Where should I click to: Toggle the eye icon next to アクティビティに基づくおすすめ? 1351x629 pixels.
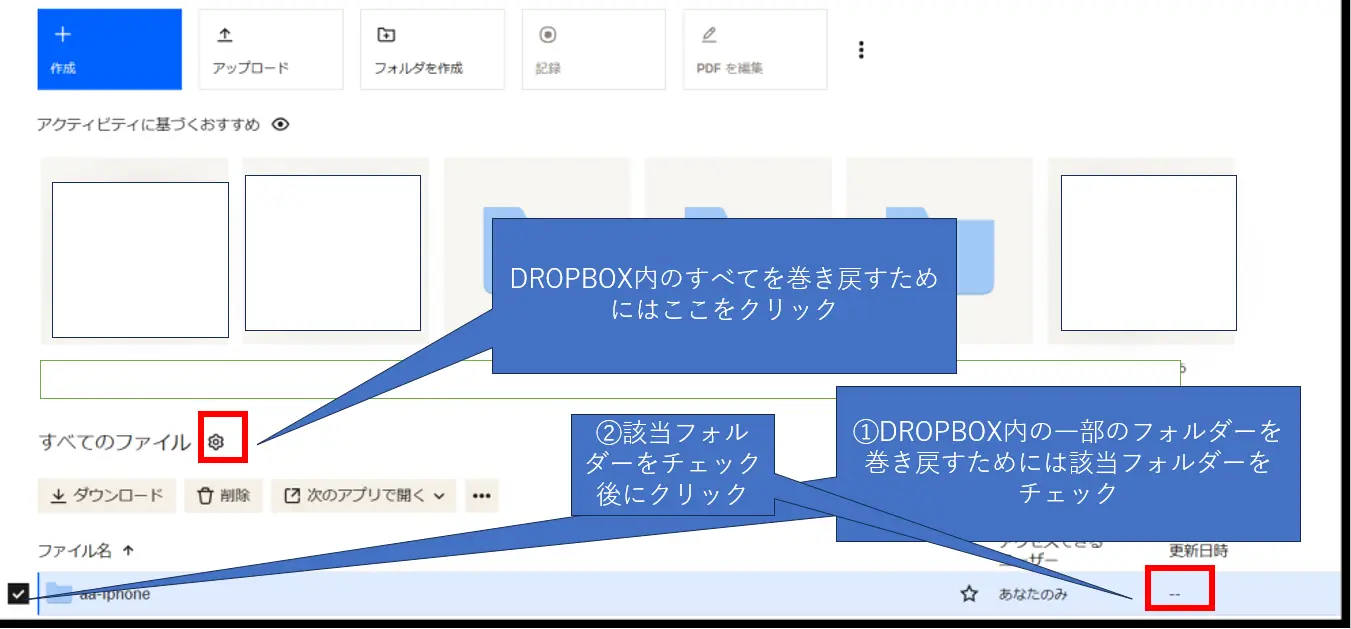(281, 125)
